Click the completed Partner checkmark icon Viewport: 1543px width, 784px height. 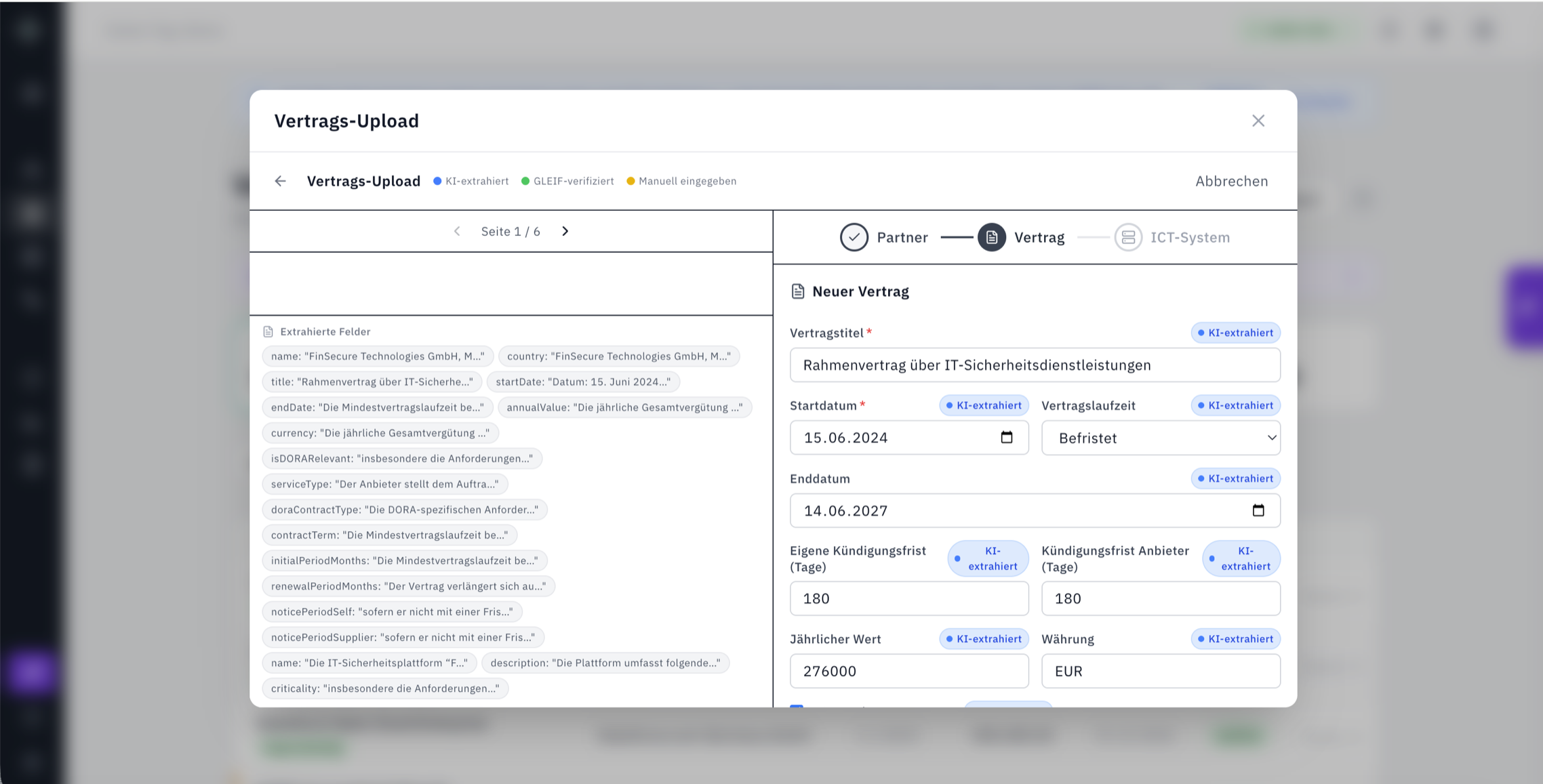pos(854,237)
